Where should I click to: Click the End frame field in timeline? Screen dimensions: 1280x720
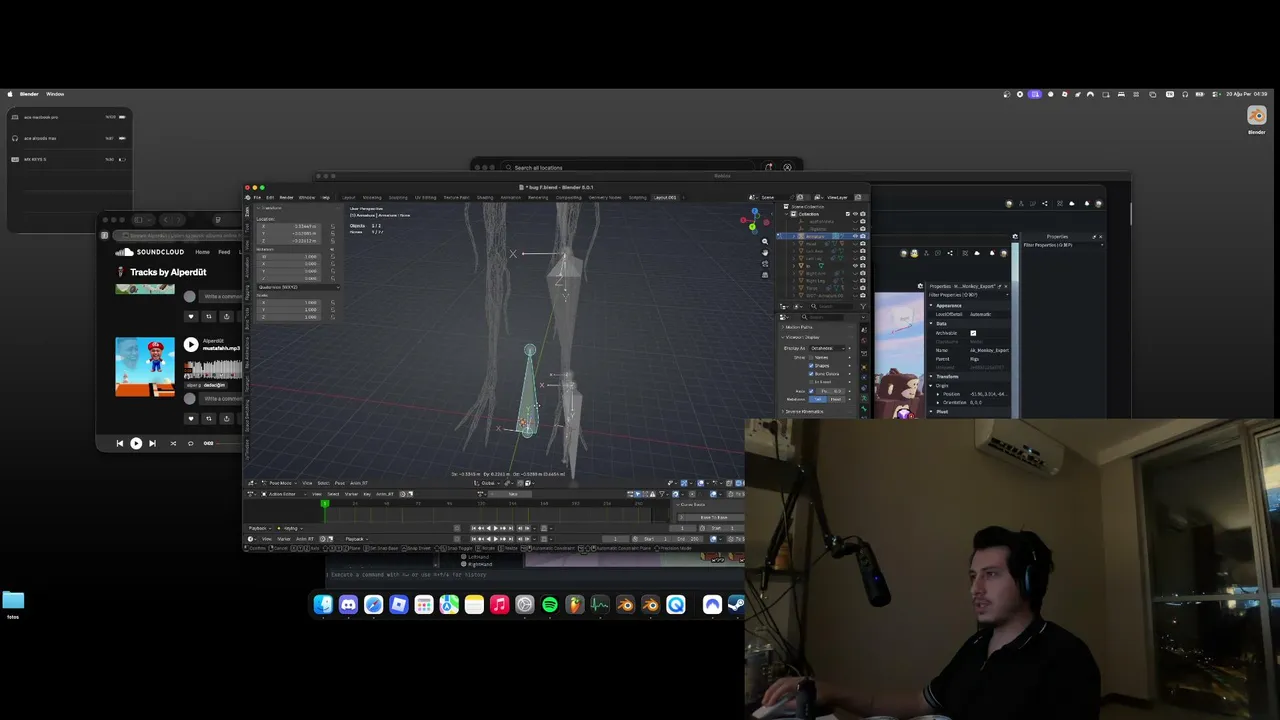685,539
